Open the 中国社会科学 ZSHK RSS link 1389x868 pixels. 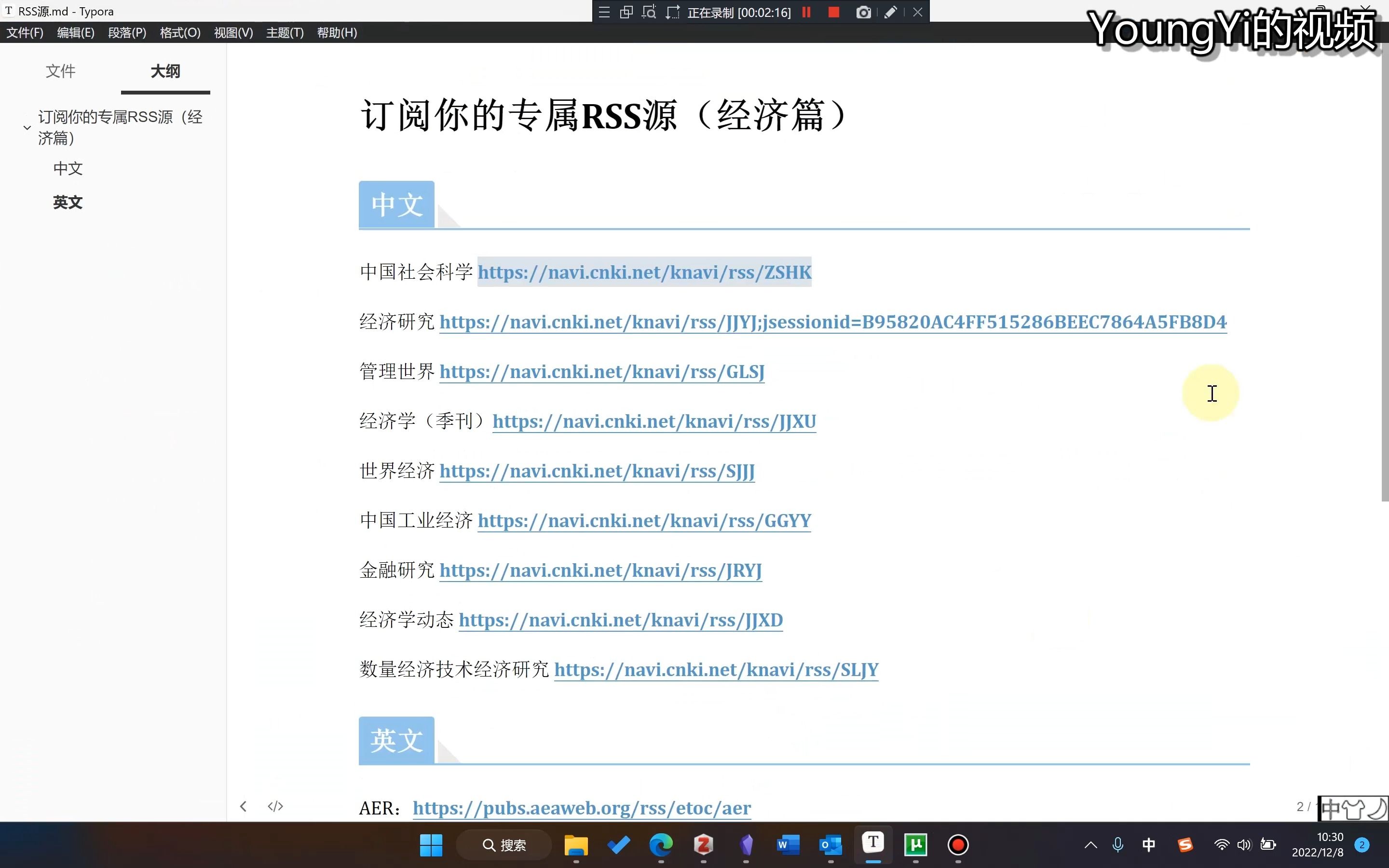tap(644, 272)
